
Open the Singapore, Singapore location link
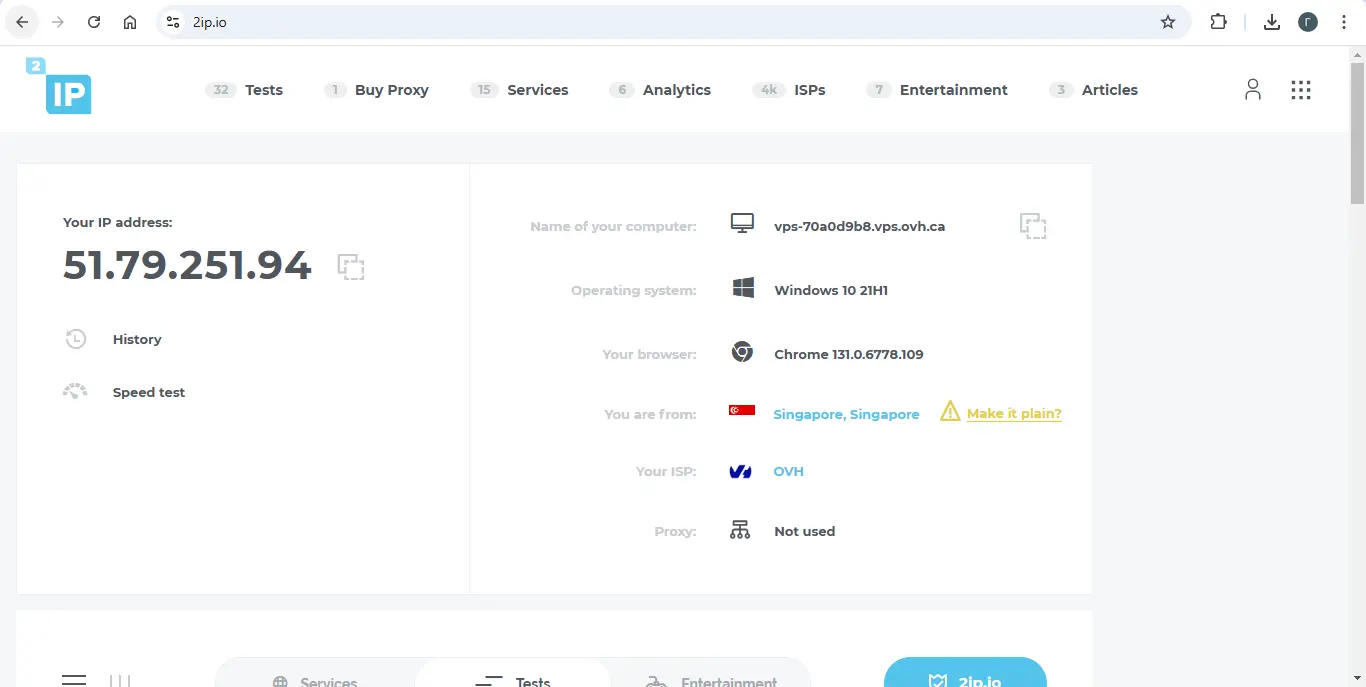tap(846, 414)
